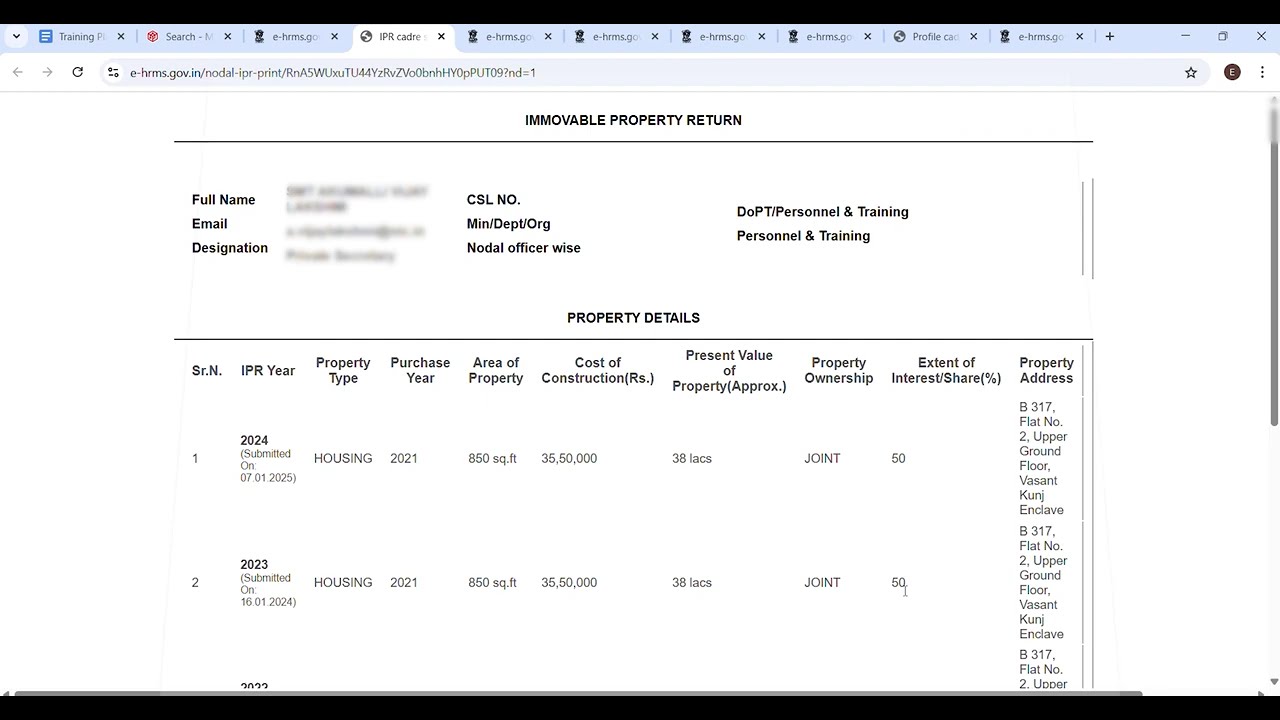Click JOINT in the 2024 row
1280x720 pixels.
coord(822,459)
